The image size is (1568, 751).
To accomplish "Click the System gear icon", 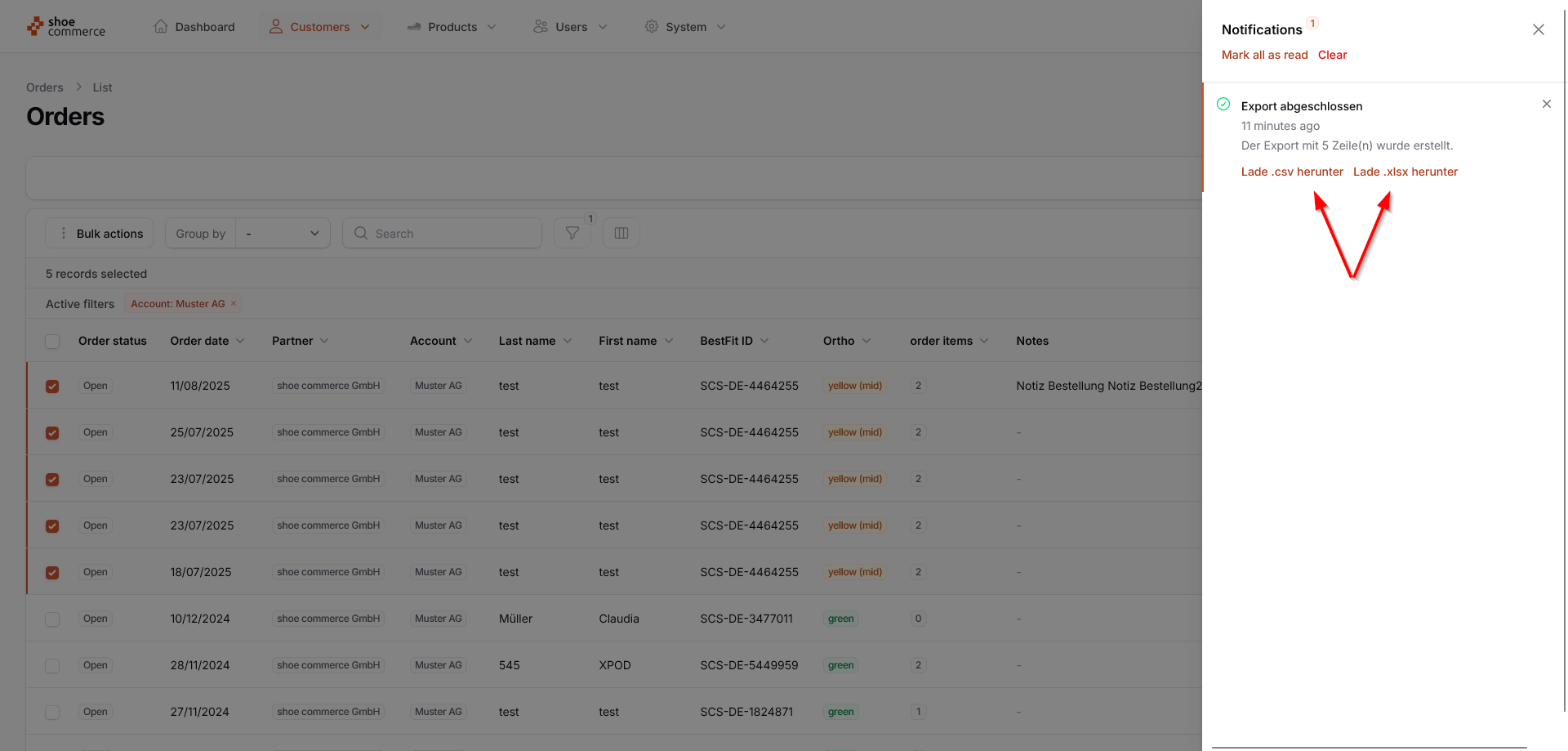I will 651,27.
